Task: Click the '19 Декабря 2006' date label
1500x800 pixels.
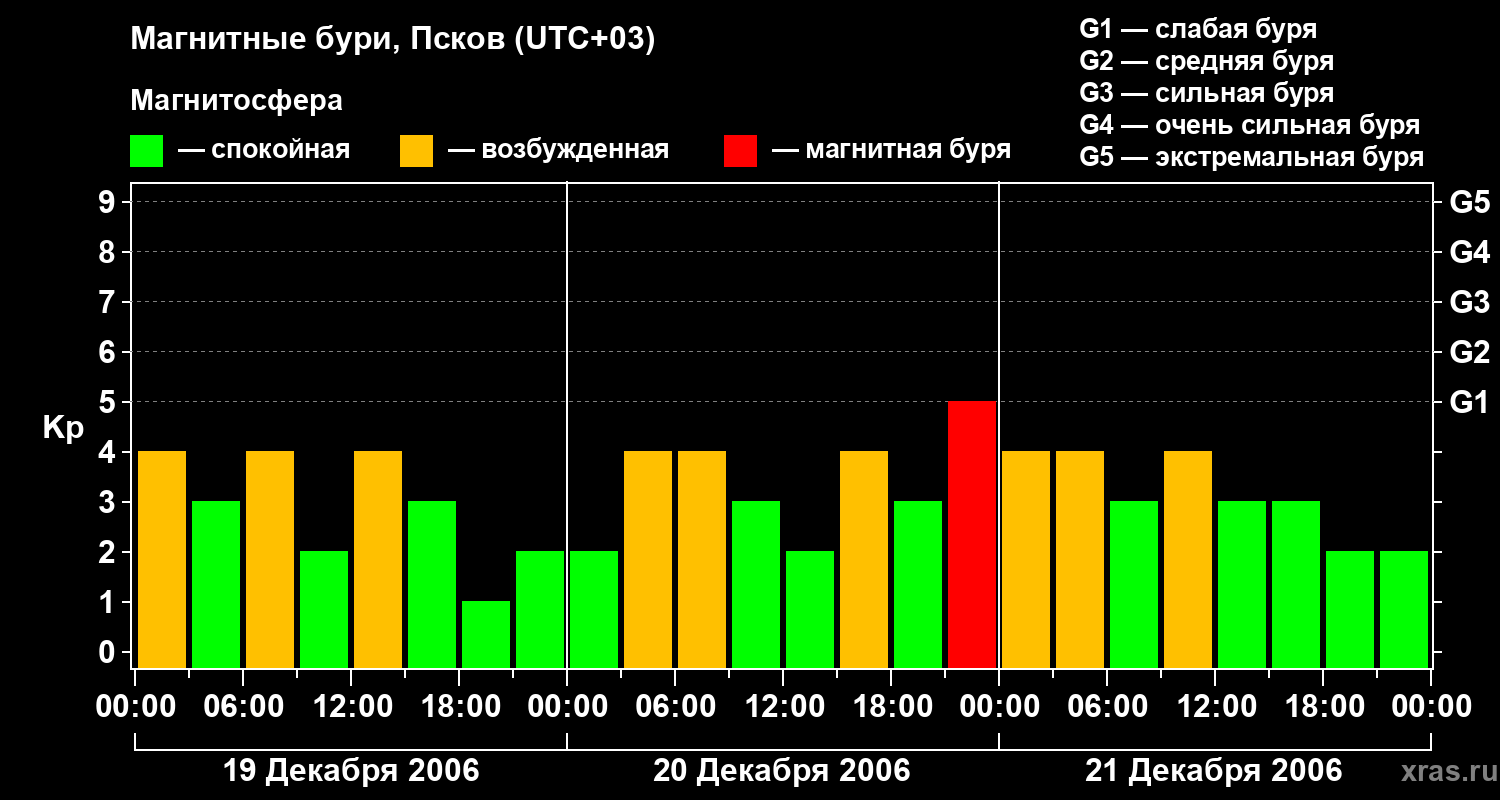Action: coord(351,771)
